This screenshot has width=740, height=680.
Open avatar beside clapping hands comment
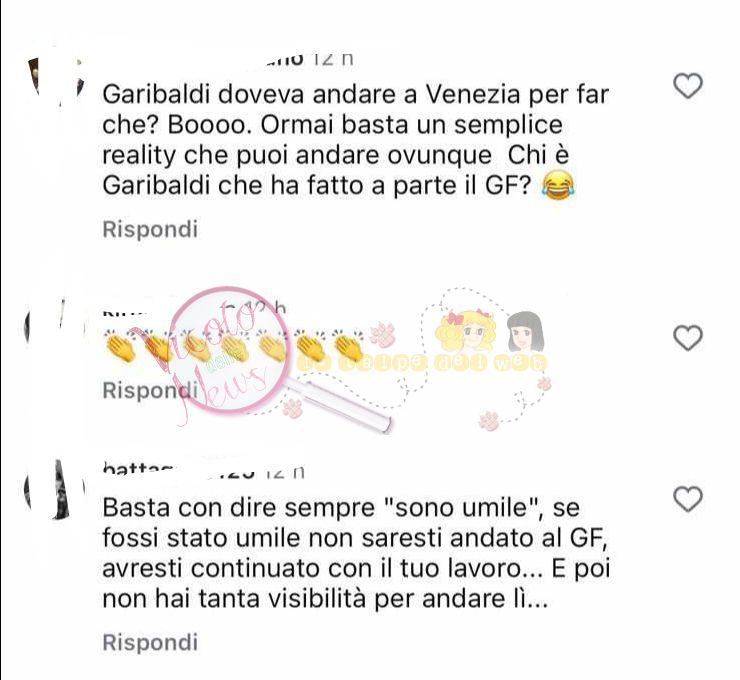[52, 326]
